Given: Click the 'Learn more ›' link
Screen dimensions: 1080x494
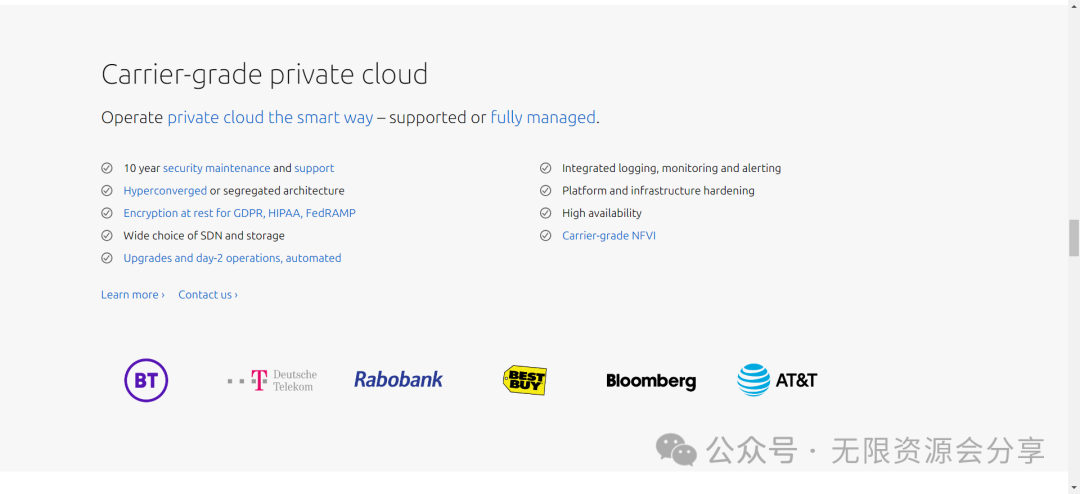Looking at the screenshot, I should click(133, 295).
